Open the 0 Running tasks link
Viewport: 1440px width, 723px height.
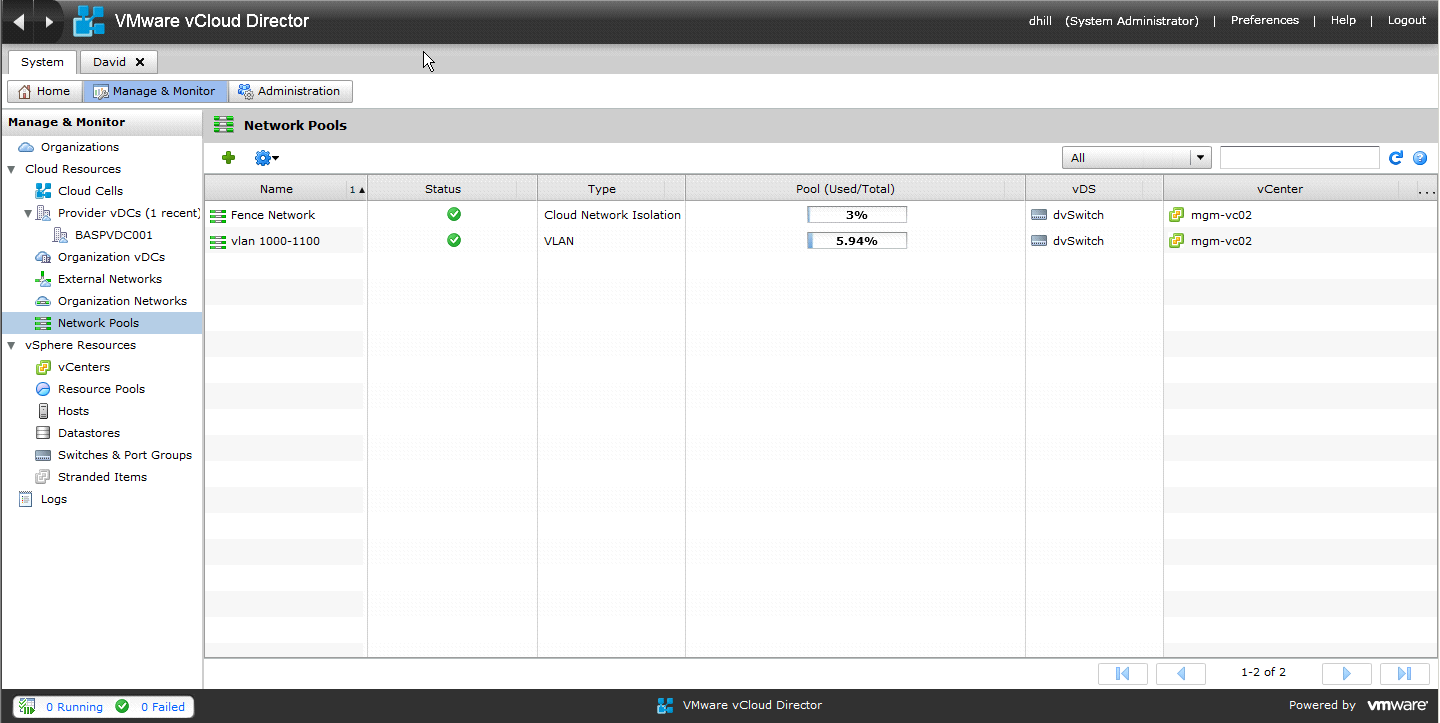pos(74,707)
